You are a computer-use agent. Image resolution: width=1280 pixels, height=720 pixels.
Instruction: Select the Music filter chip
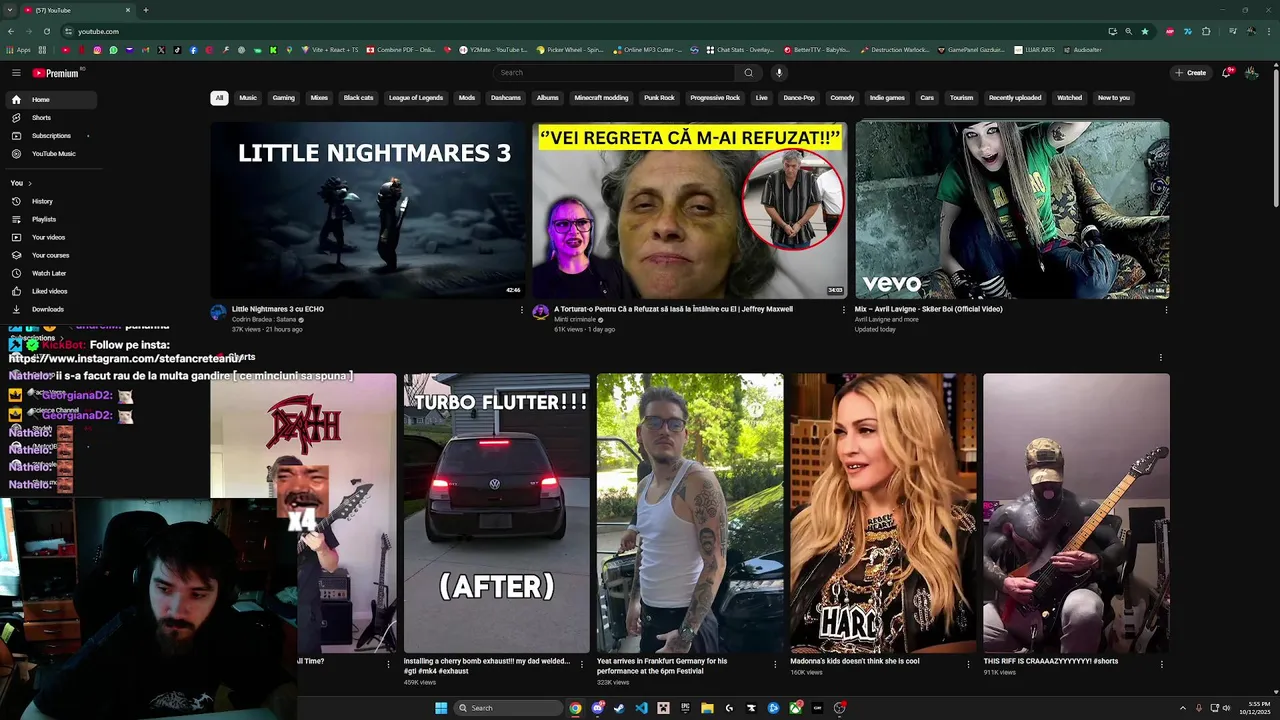pos(248,98)
